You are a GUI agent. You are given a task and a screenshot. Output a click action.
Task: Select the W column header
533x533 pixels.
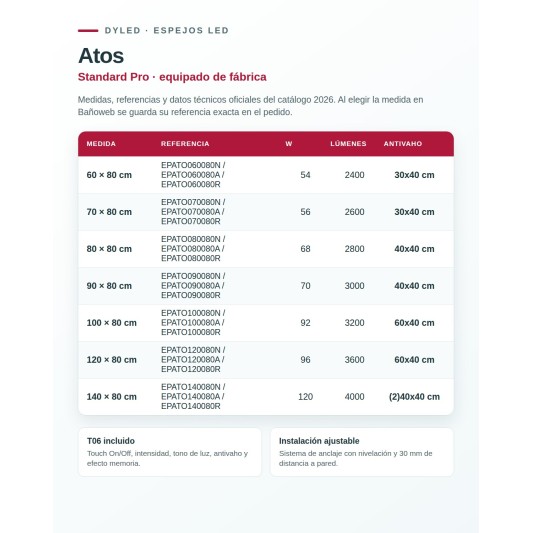pyautogui.click(x=289, y=144)
